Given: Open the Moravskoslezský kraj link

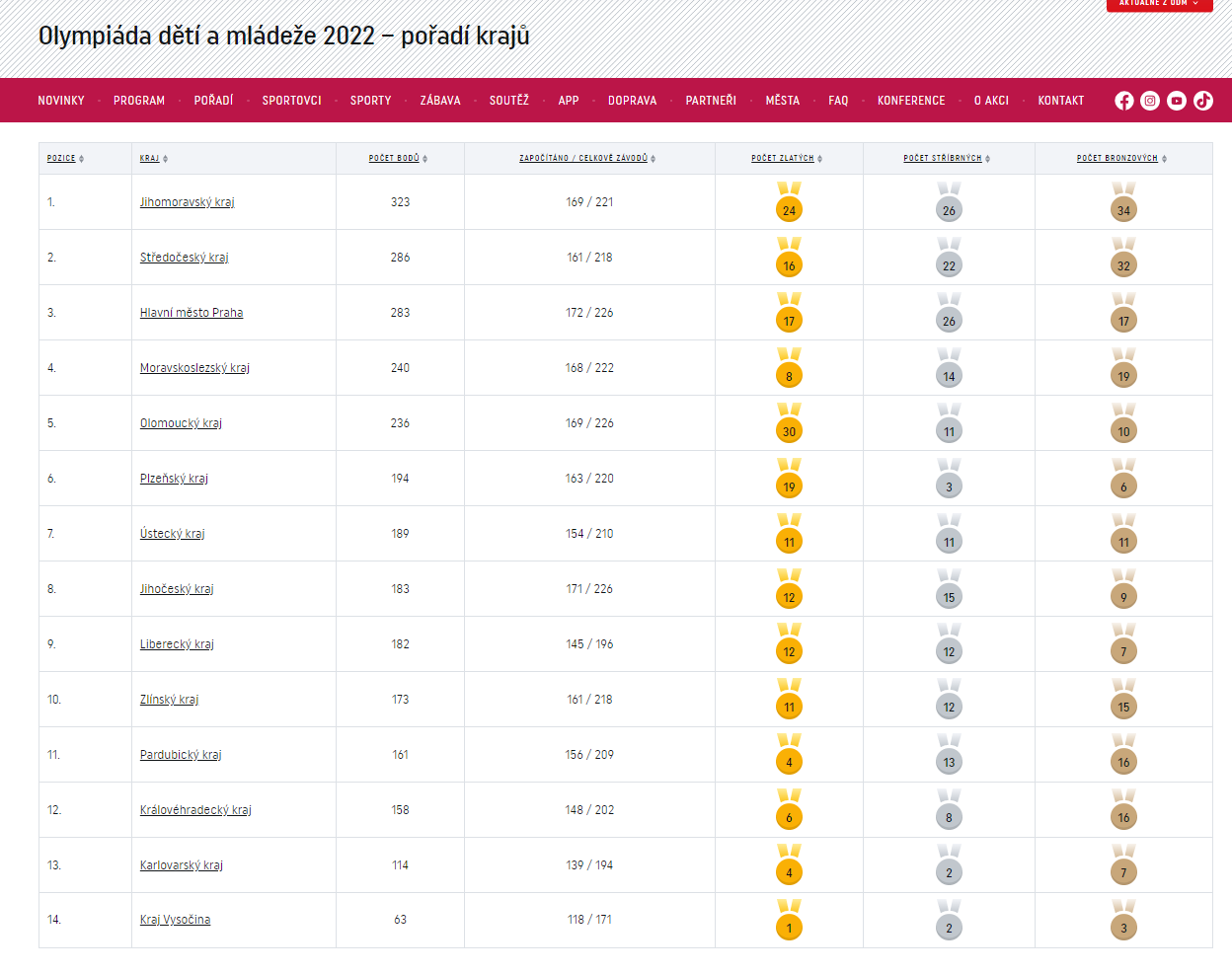Looking at the screenshot, I should pos(194,368).
